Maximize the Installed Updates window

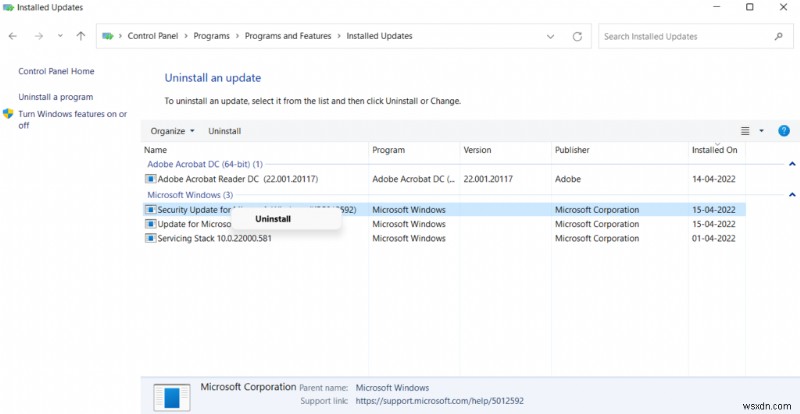point(749,7)
